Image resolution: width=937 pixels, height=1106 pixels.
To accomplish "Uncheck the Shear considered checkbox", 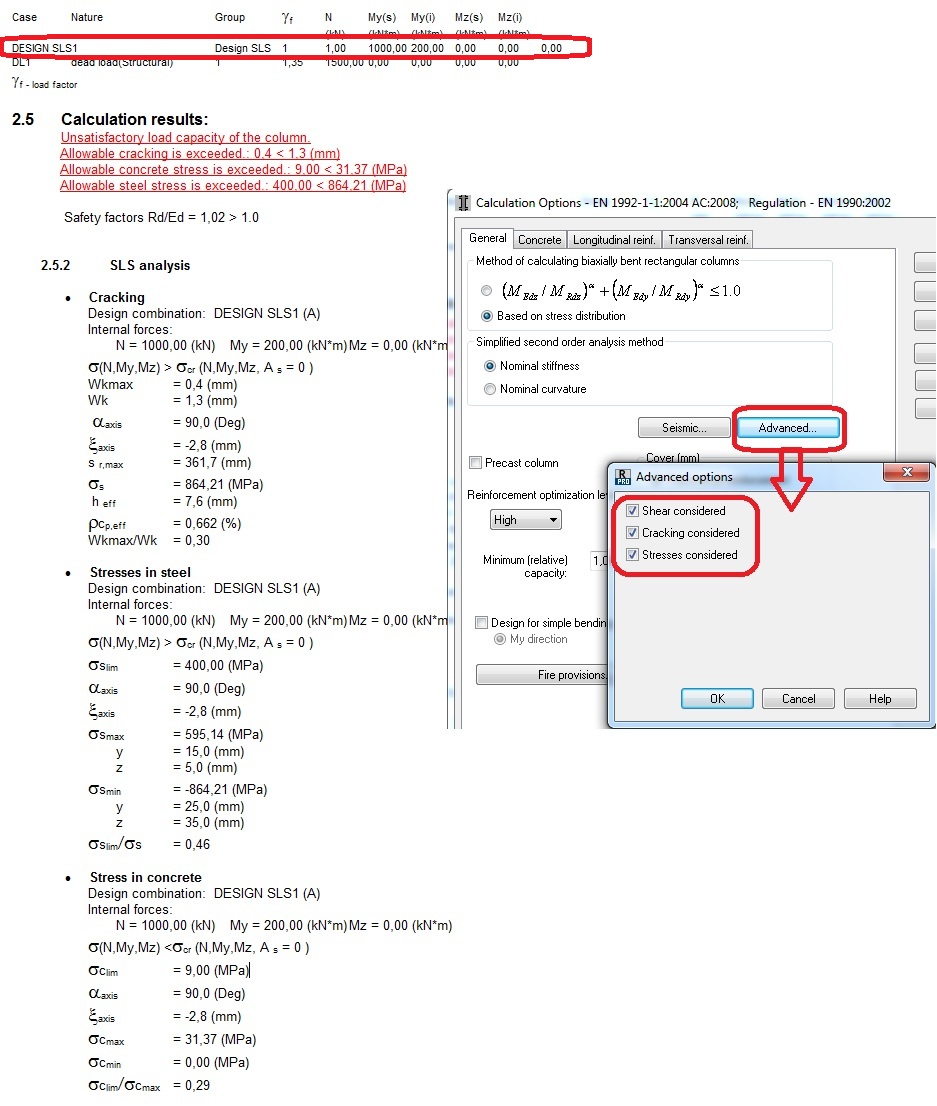I will [x=633, y=511].
